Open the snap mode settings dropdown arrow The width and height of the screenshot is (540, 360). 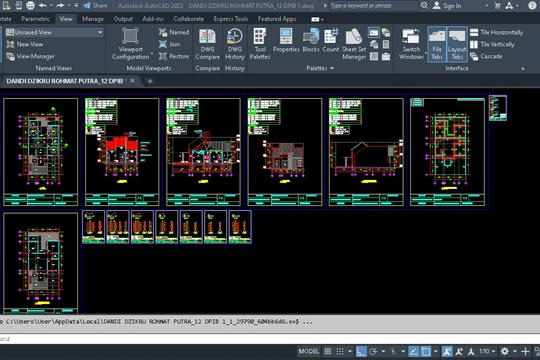(350, 351)
